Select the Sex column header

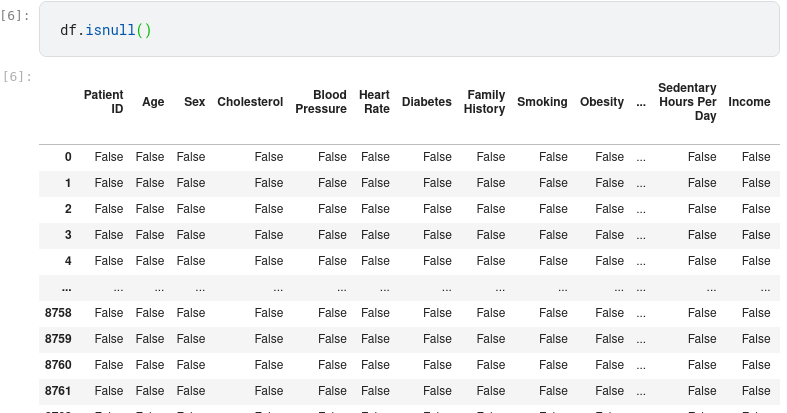click(x=194, y=102)
